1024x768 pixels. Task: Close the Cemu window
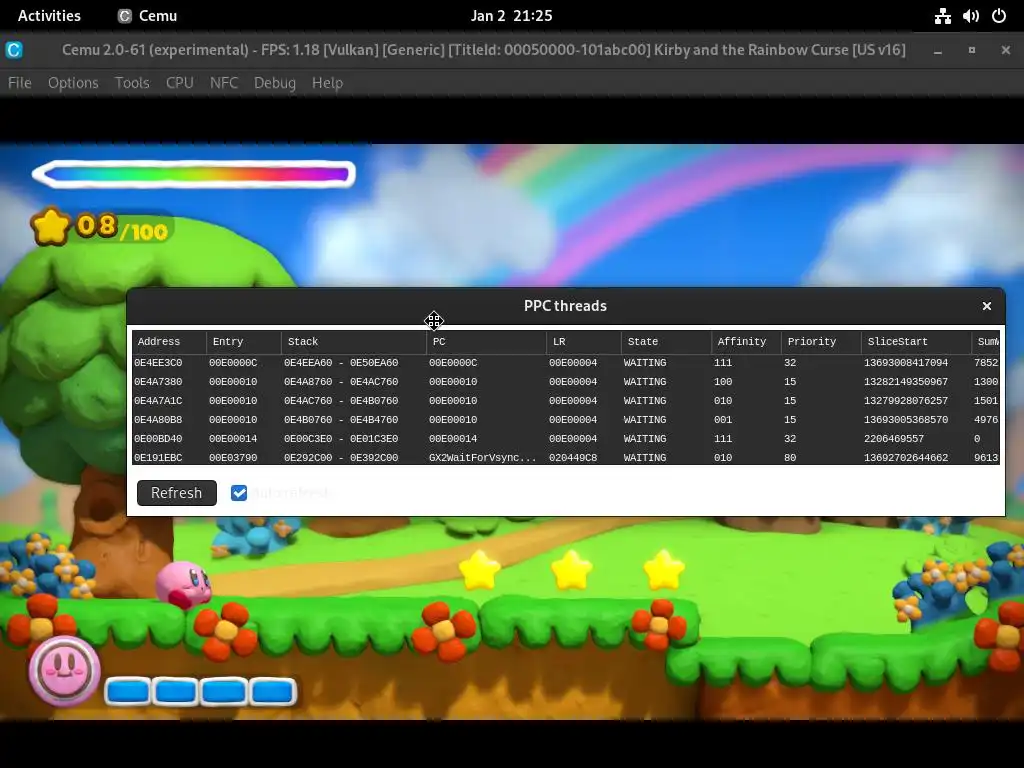coord(1006,50)
